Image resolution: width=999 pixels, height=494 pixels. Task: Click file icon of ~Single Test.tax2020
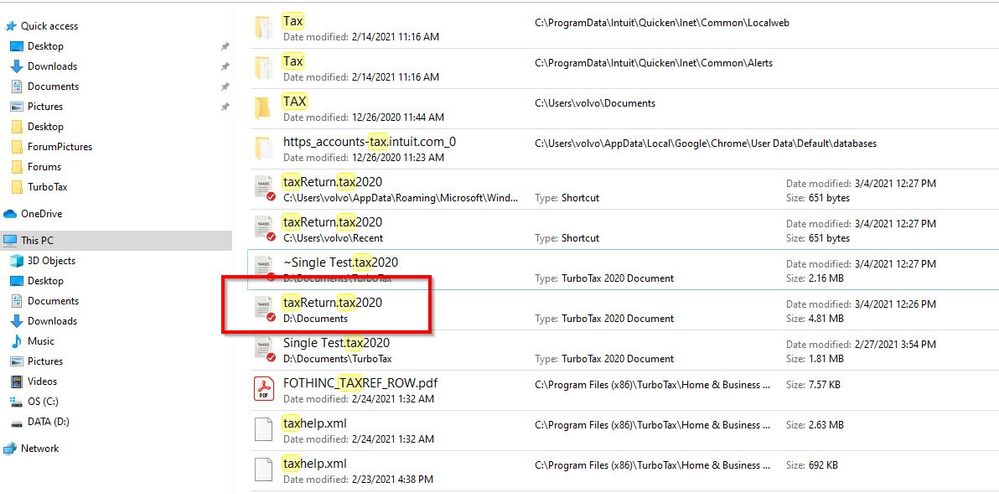264,268
